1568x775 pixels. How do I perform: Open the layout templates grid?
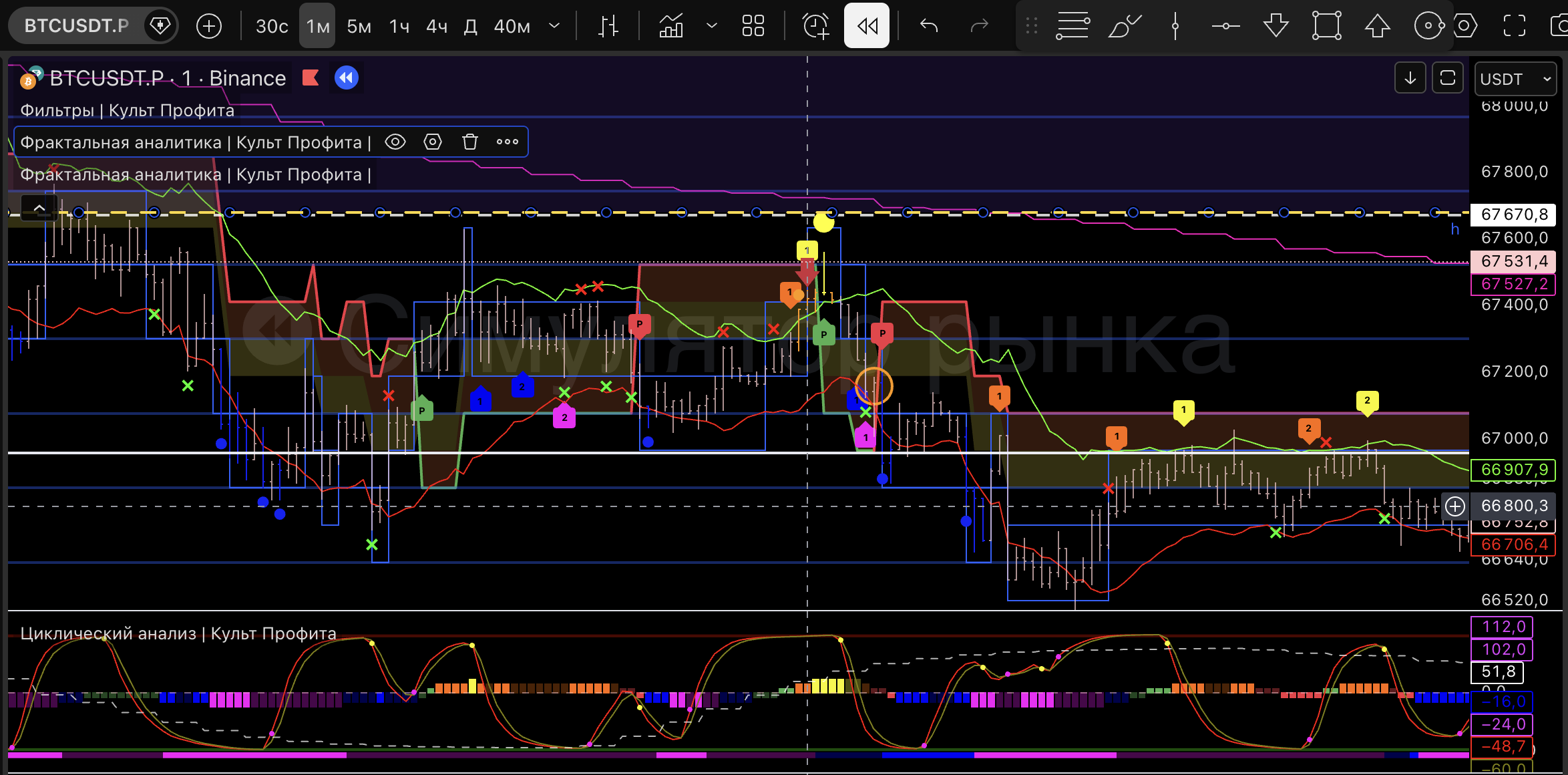coord(753,26)
